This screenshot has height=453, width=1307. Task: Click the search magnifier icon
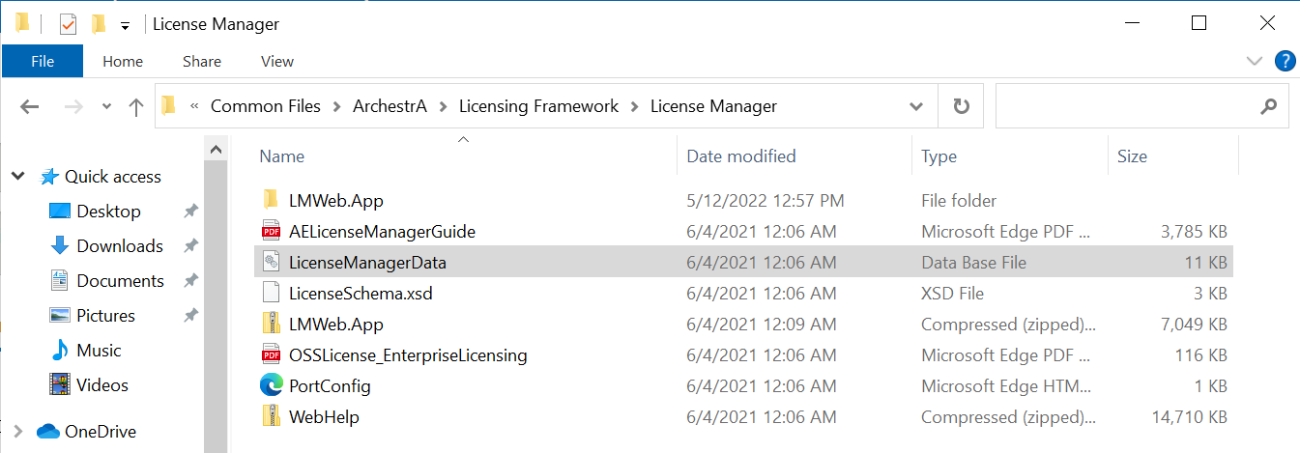[x=1268, y=106]
